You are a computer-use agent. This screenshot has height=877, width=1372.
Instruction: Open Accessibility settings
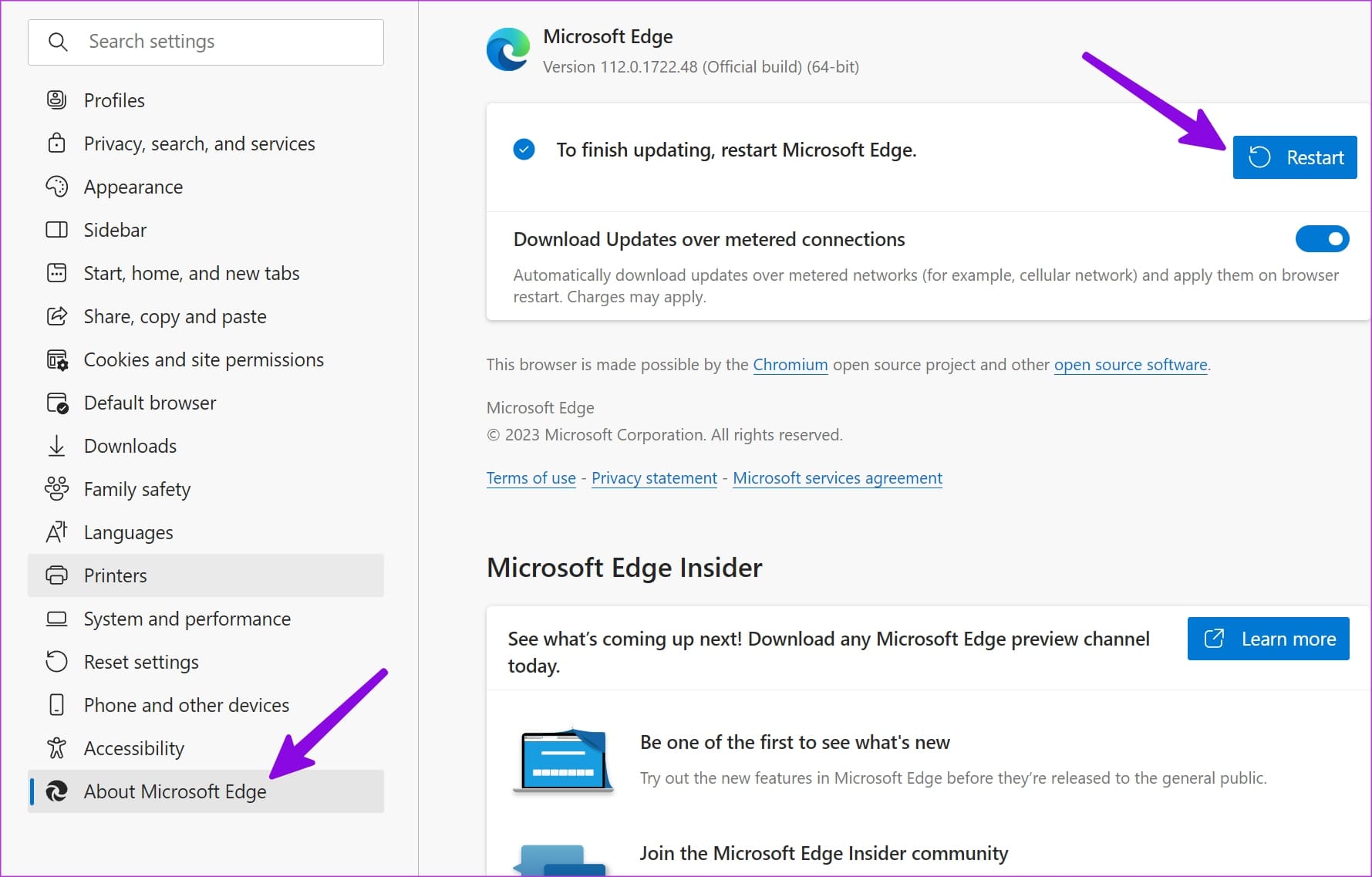pos(206,748)
